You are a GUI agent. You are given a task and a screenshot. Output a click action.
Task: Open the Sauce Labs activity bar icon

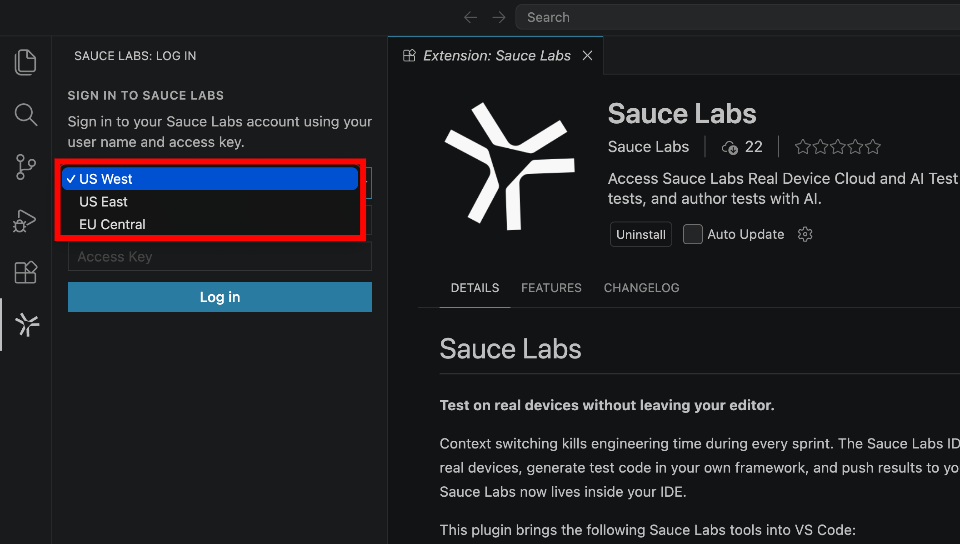point(27,325)
